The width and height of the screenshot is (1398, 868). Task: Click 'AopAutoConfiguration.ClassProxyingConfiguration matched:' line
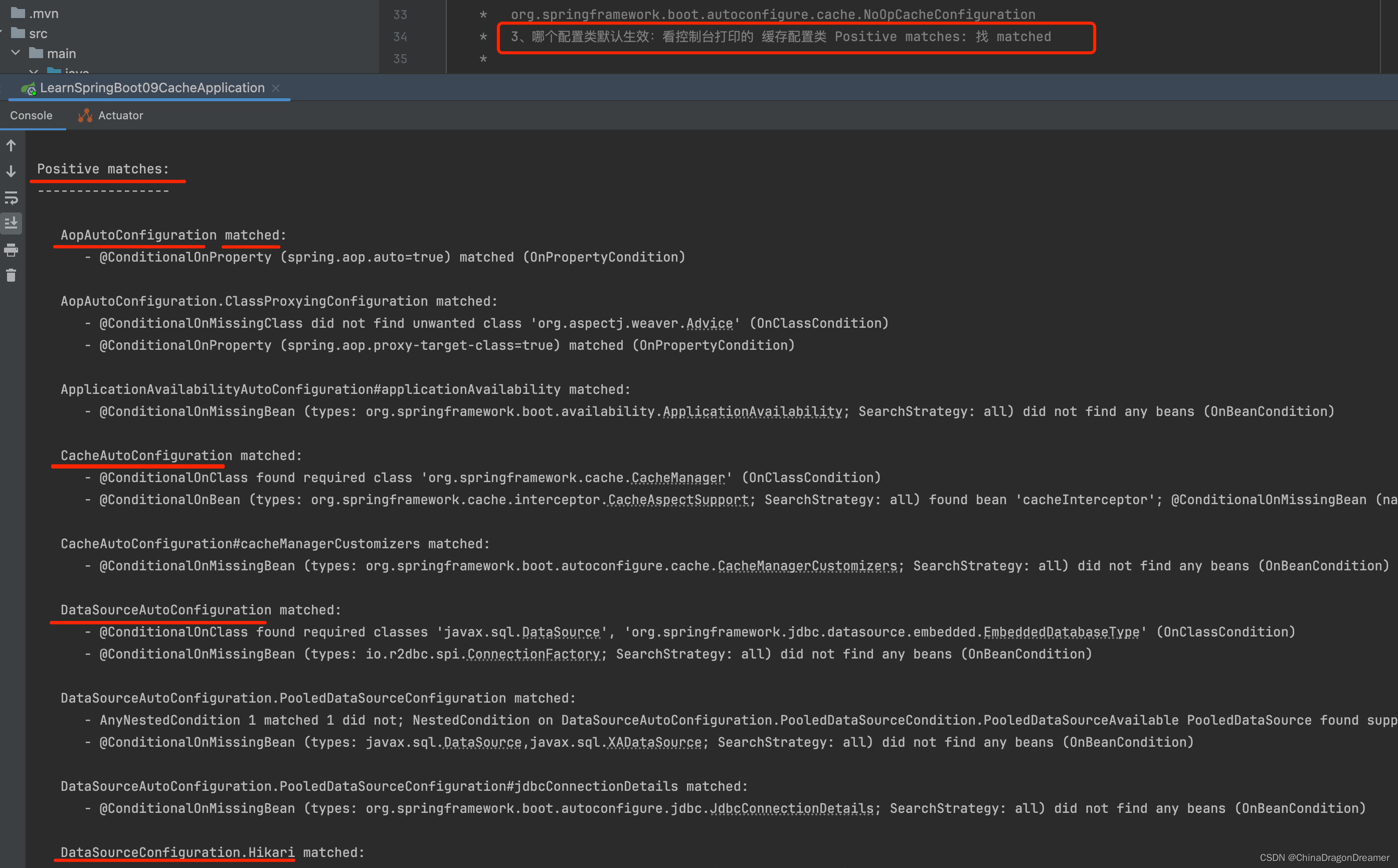279,301
